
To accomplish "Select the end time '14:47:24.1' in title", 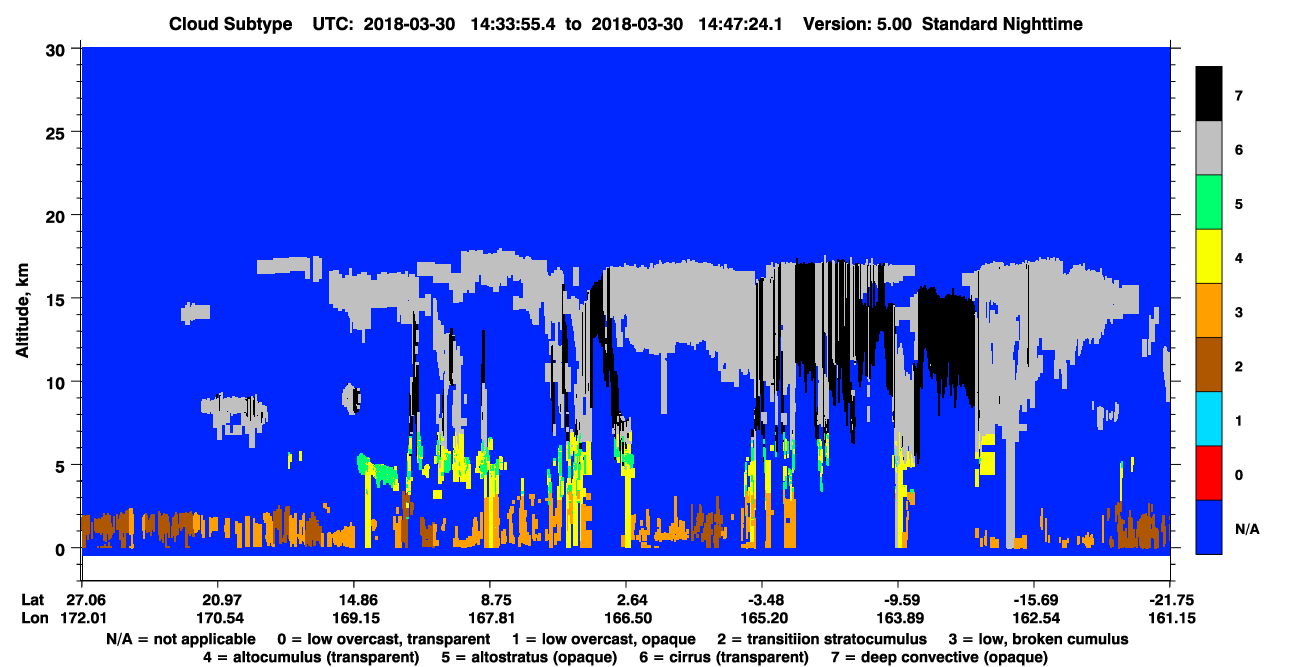I will 741,24.
